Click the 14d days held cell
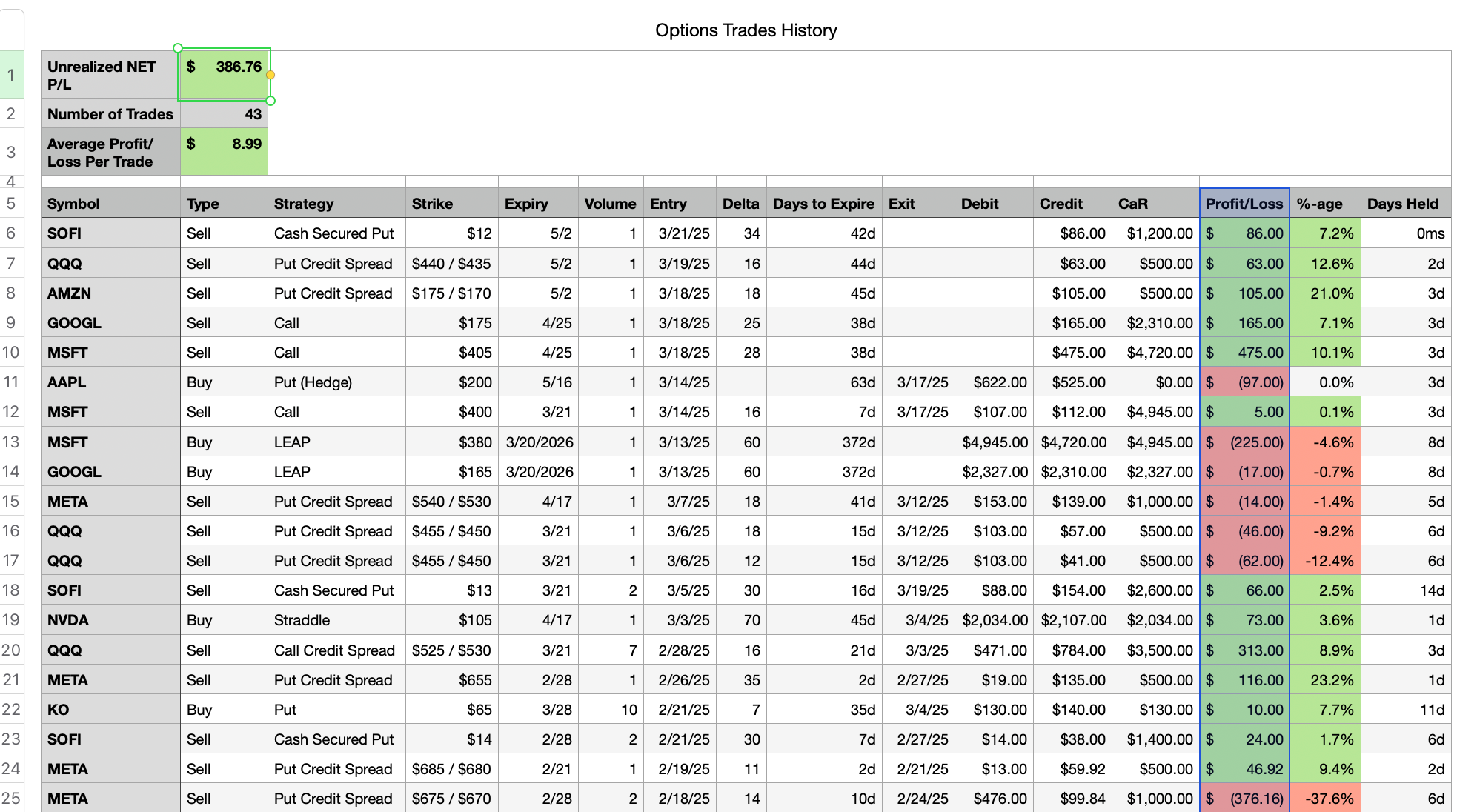This screenshot has width=1457, height=812. click(x=1406, y=590)
